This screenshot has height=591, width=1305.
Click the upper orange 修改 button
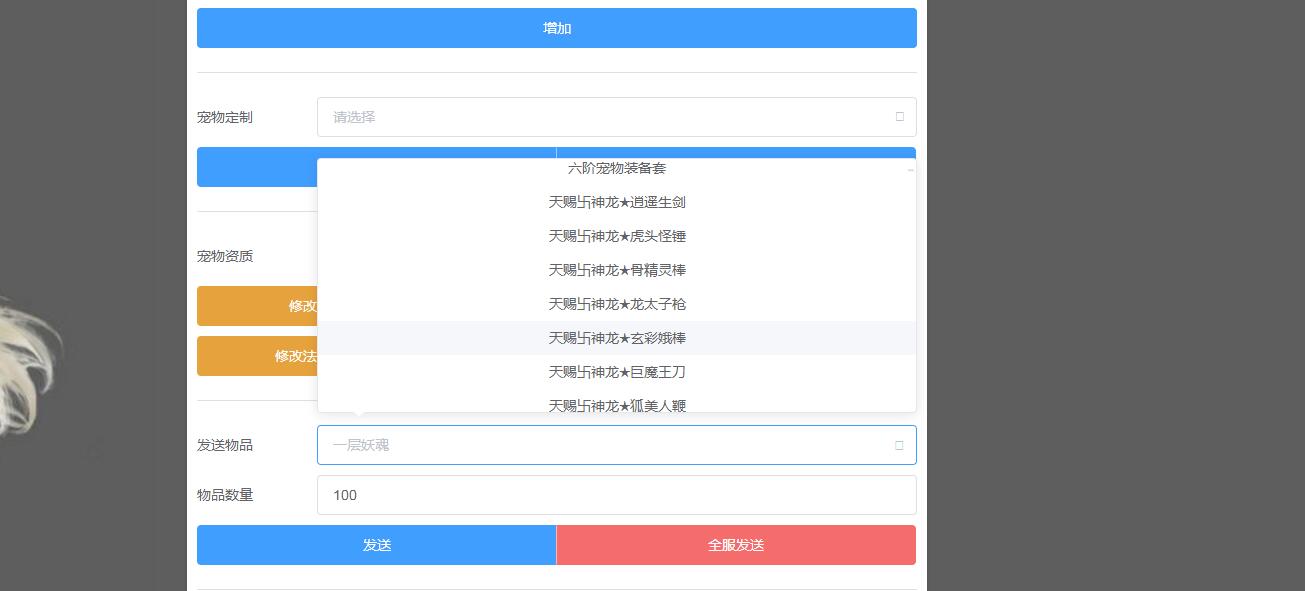pos(257,306)
